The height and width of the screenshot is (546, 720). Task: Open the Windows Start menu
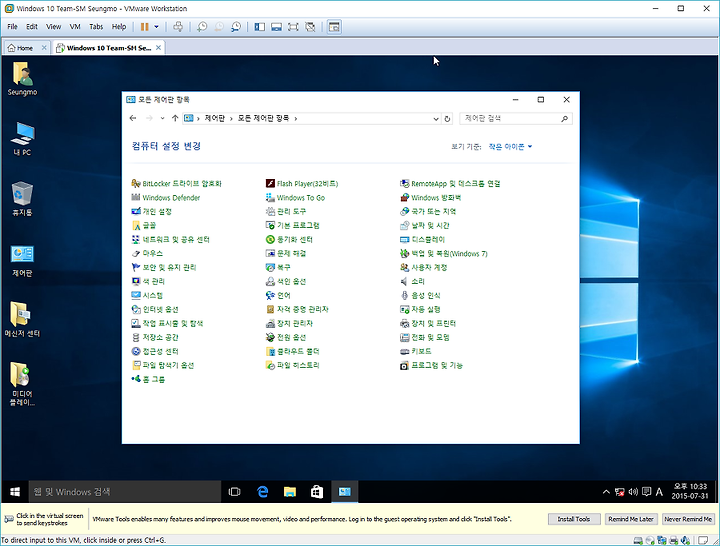tap(15, 492)
